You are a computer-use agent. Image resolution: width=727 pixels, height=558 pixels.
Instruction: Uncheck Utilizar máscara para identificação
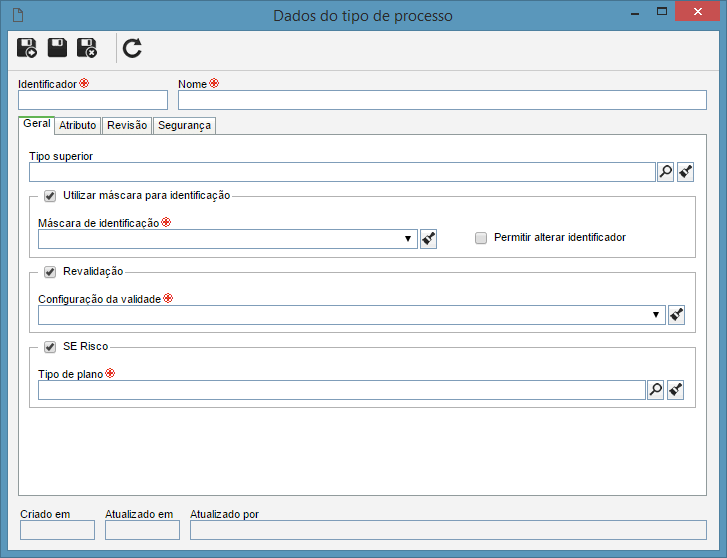(50, 196)
